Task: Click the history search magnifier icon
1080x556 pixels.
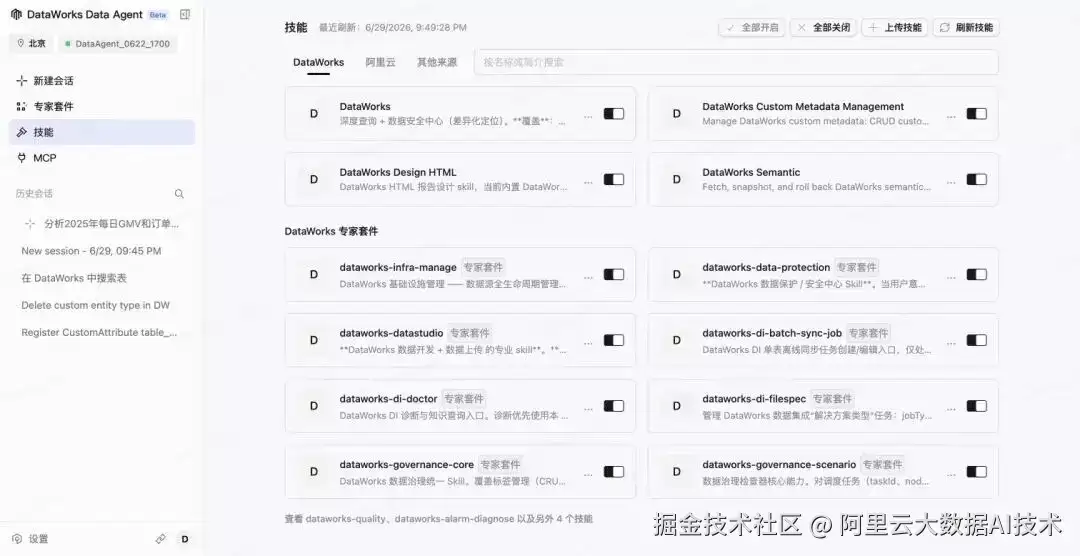Action: pos(179,194)
